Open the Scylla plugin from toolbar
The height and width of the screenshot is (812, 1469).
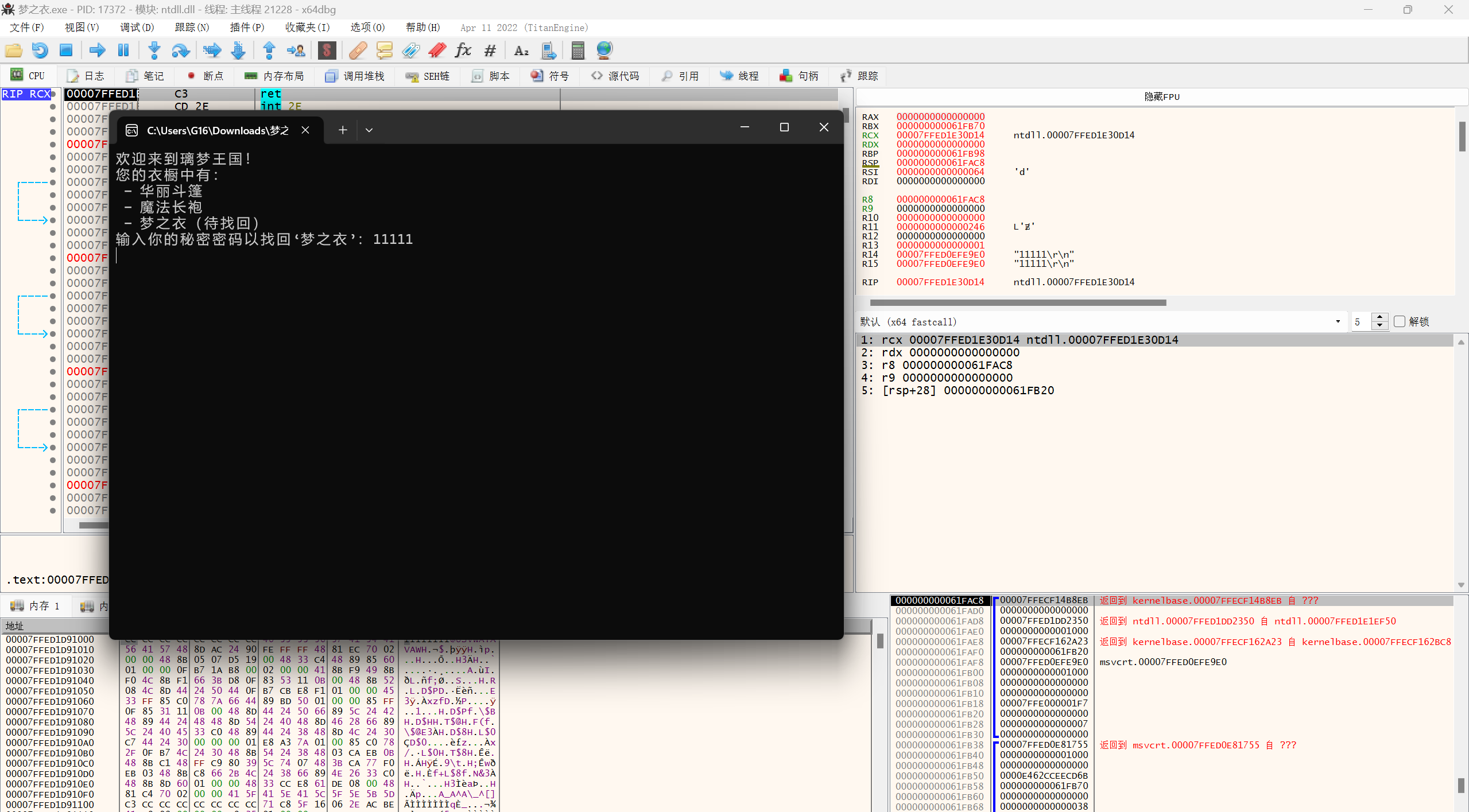pos(327,50)
